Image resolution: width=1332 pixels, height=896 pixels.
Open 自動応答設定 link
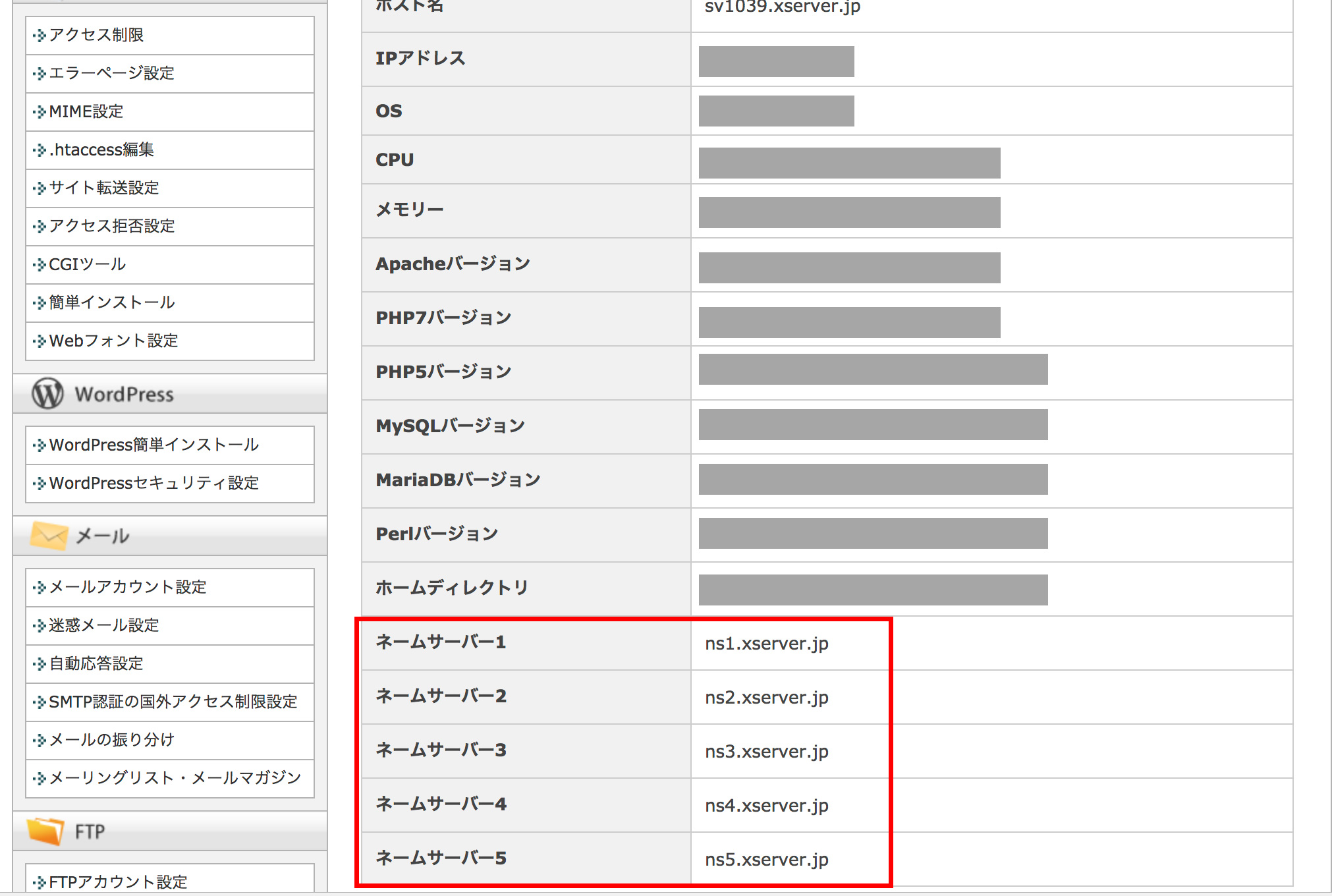click(x=96, y=663)
